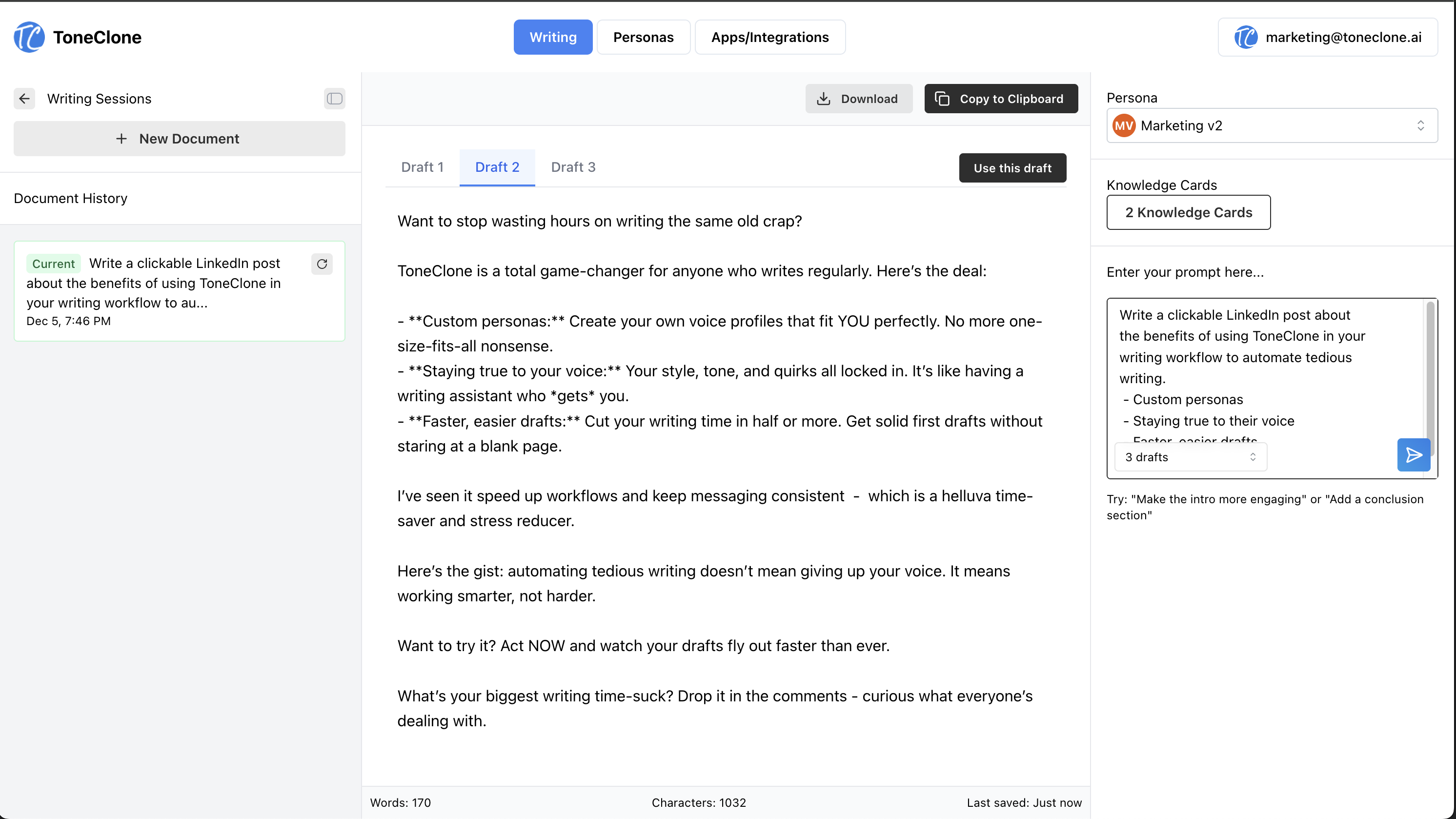Click the ToneClone logo
Image resolution: width=1456 pixels, height=819 pixels.
(x=28, y=37)
